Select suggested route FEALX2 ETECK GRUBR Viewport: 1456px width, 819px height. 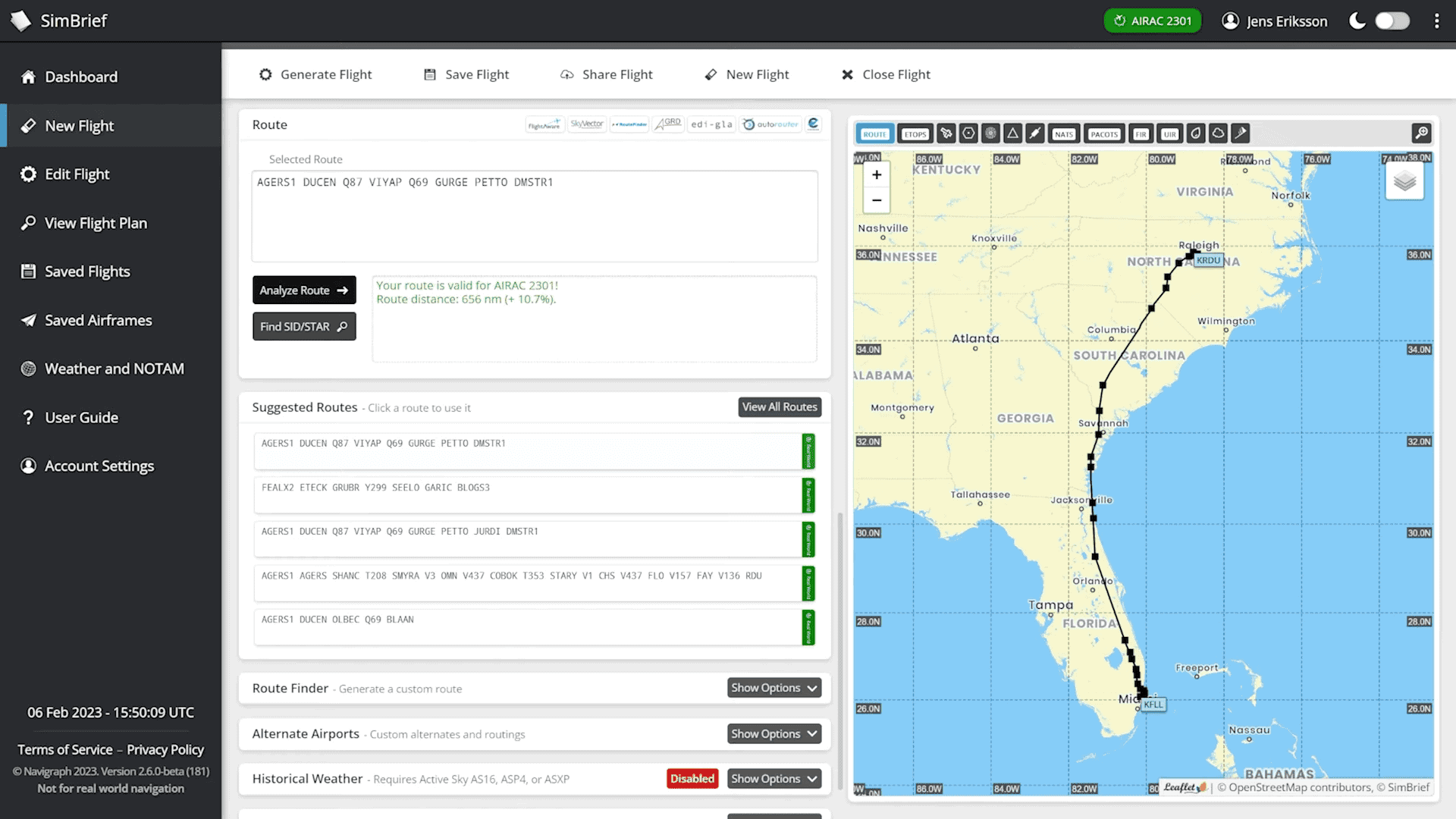point(535,495)
